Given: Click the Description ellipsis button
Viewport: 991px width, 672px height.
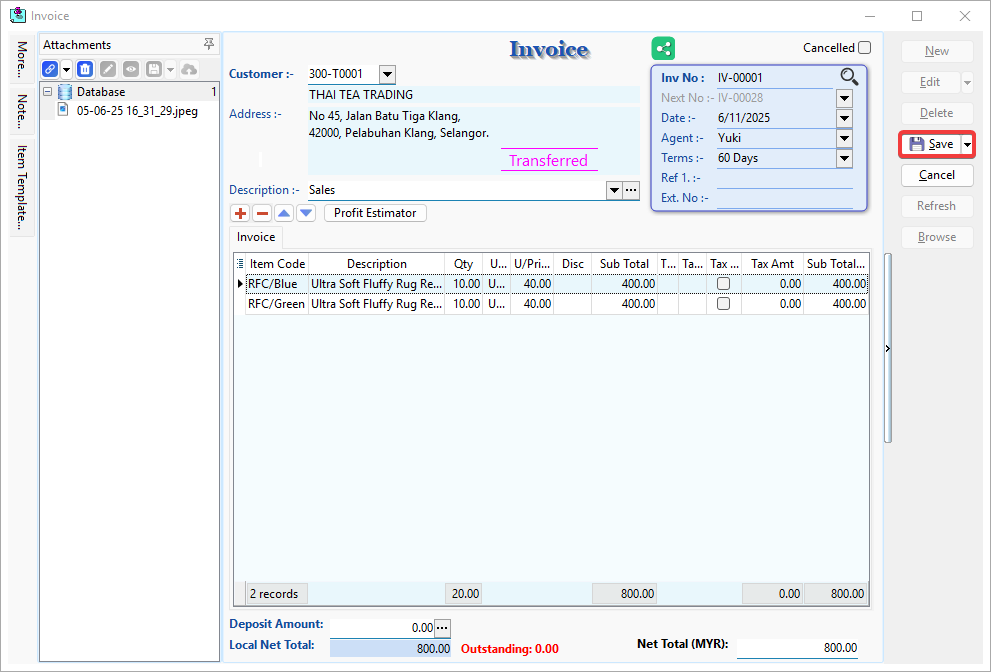Looking at the screenshot, I should pos(631,190).
